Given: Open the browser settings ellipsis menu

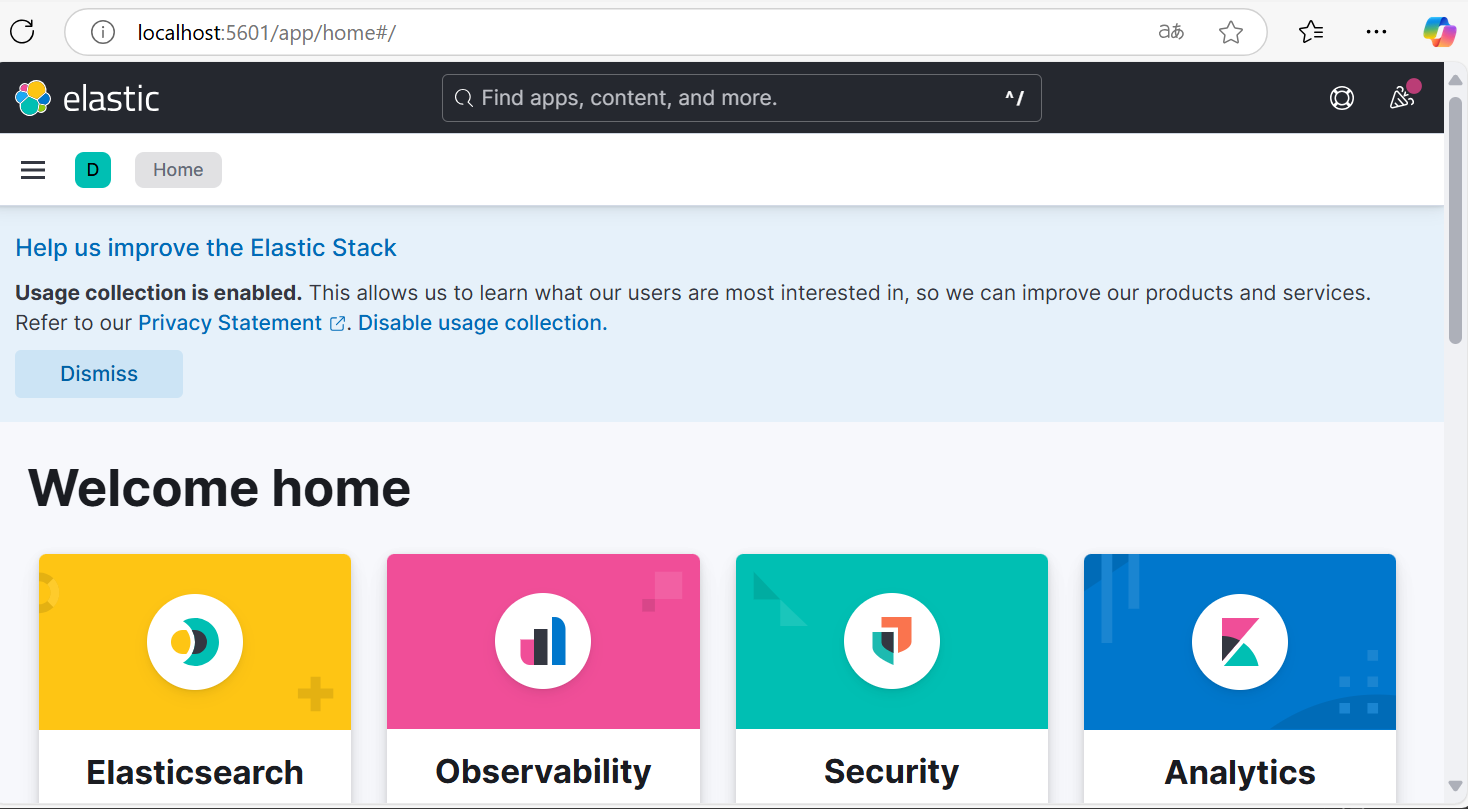Looking at the screenshot, I should tap(1376, 32).
